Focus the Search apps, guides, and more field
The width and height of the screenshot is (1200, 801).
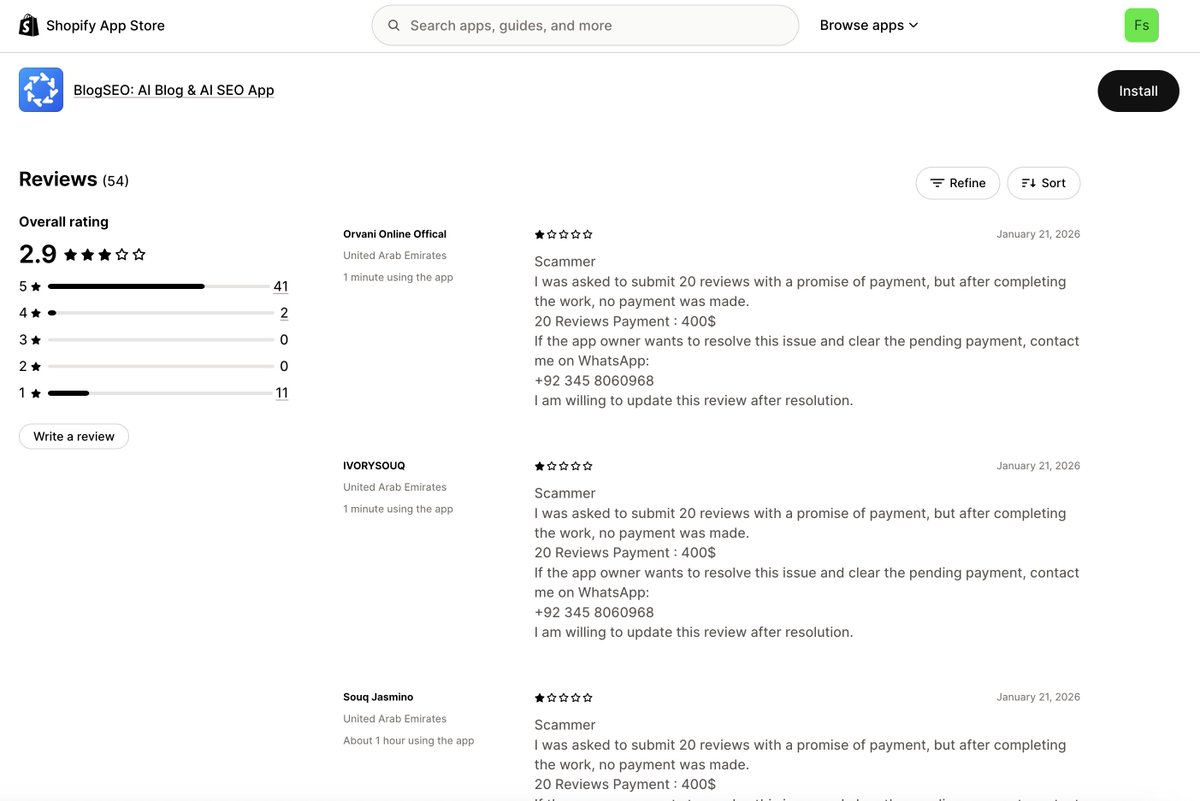click(x=585, y=26)
